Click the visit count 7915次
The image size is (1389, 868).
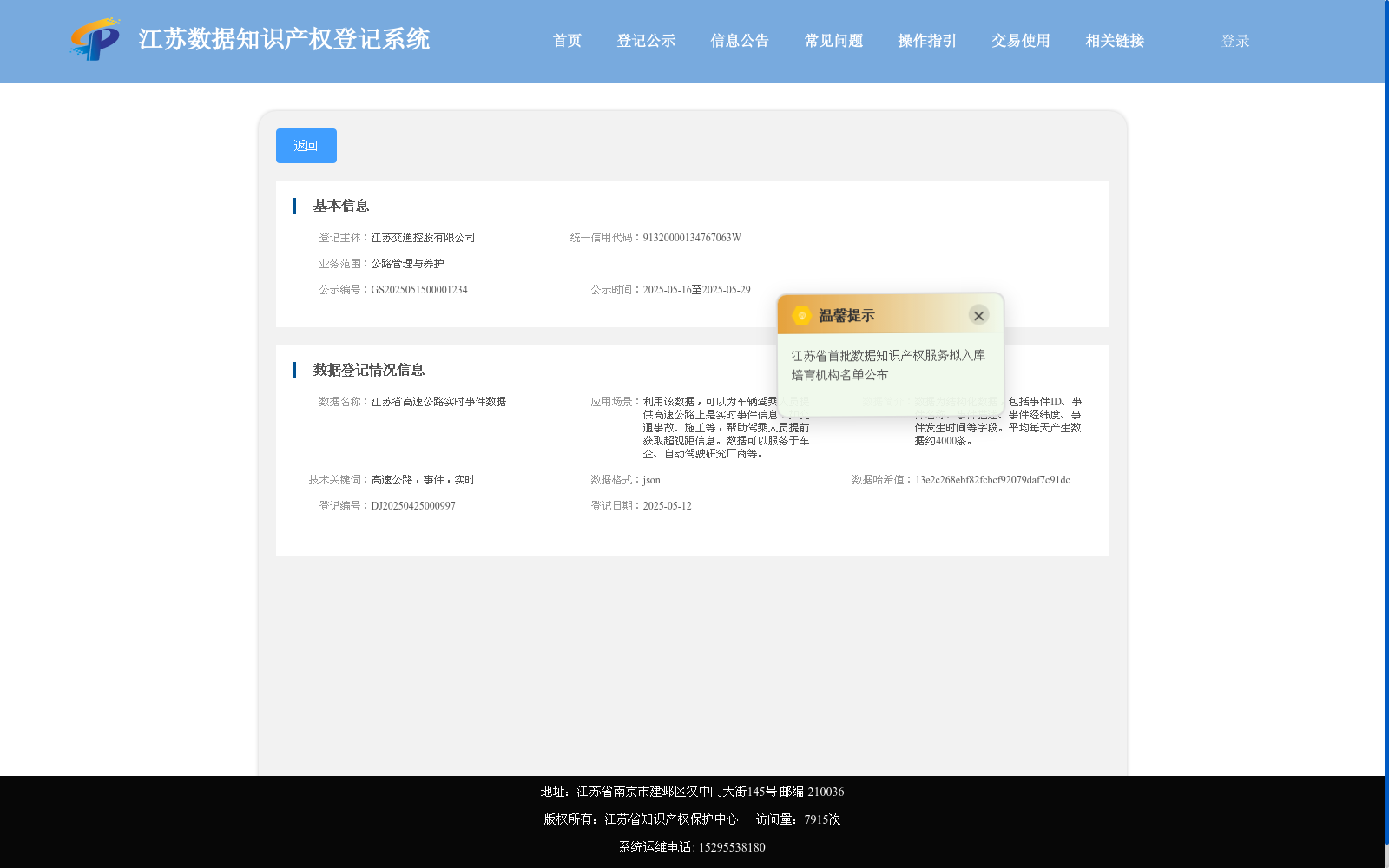click(x=822, y=819)
